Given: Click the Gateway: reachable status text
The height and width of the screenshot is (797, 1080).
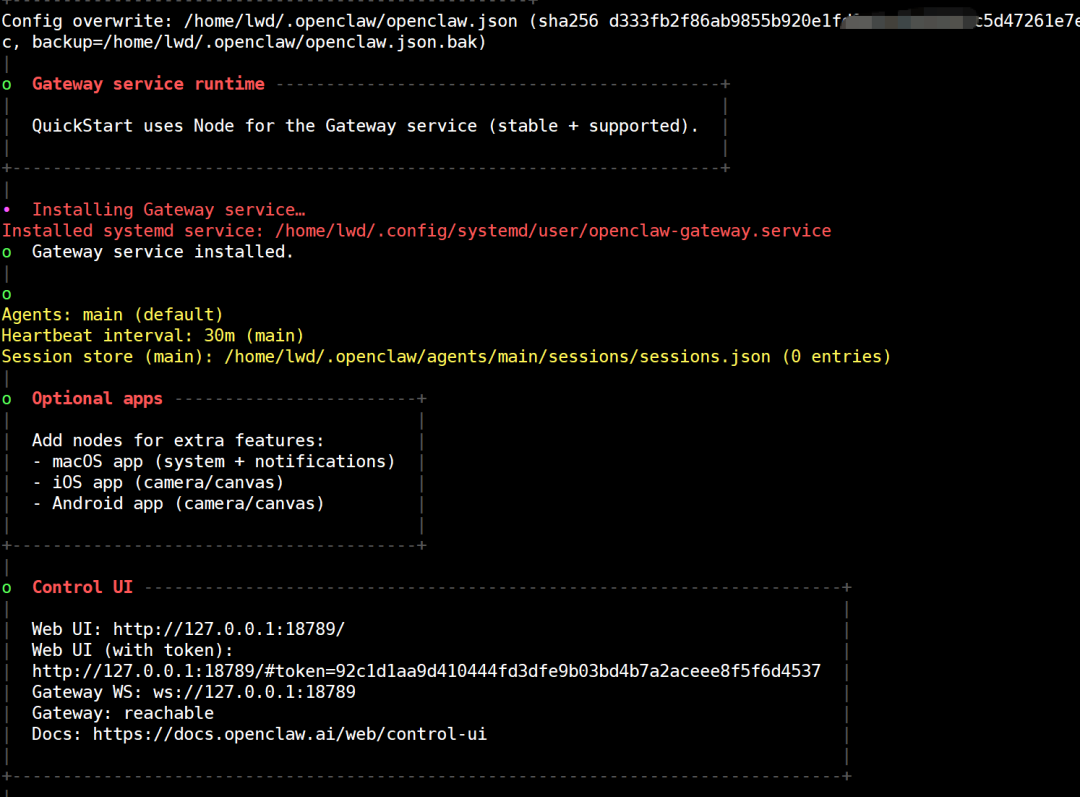Looking at the screenshot, I should [122, 713].
